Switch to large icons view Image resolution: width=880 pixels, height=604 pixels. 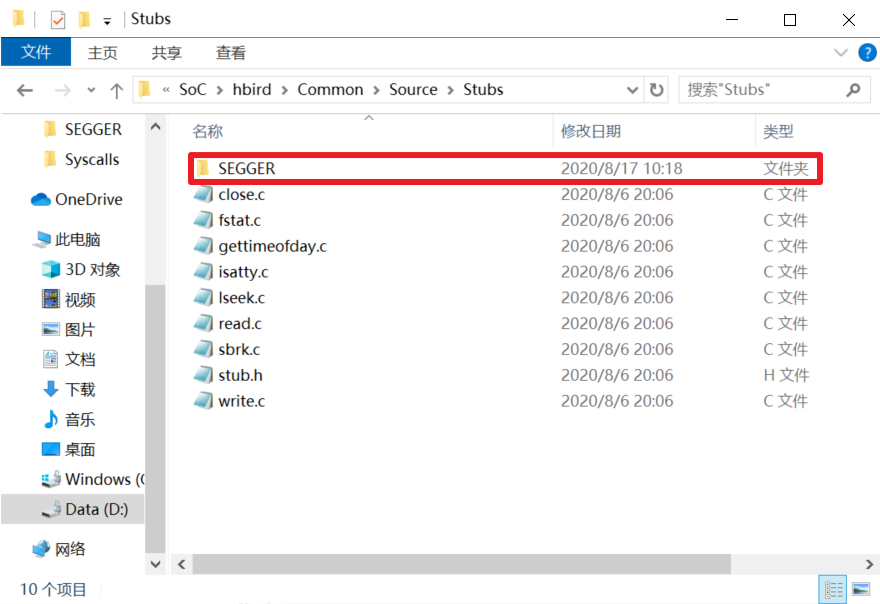coord(859,589)
